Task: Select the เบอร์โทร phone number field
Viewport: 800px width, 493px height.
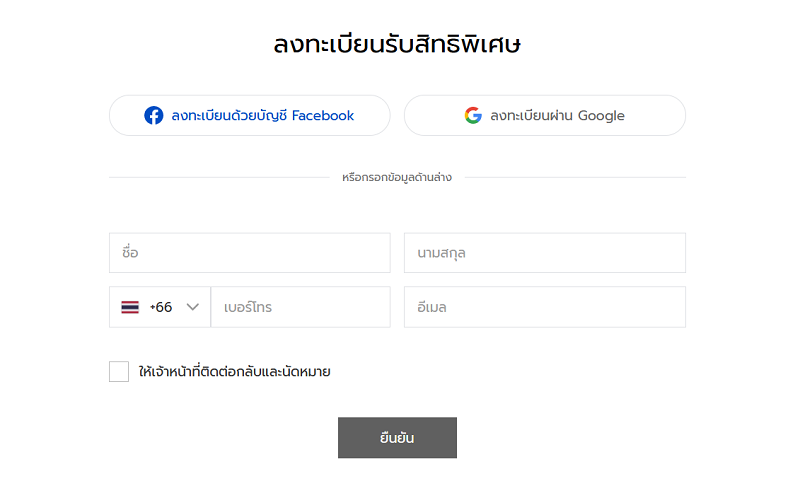Action: pyautogui.click(x=301, y=307)
